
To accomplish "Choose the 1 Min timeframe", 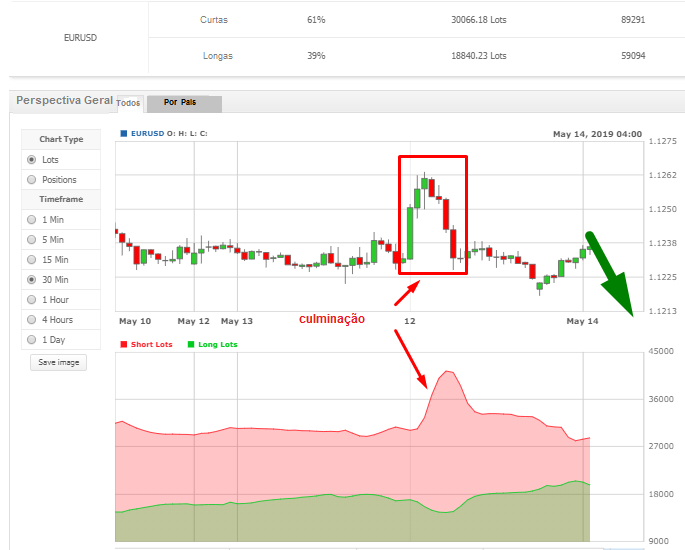I will (x=32, y=220).
